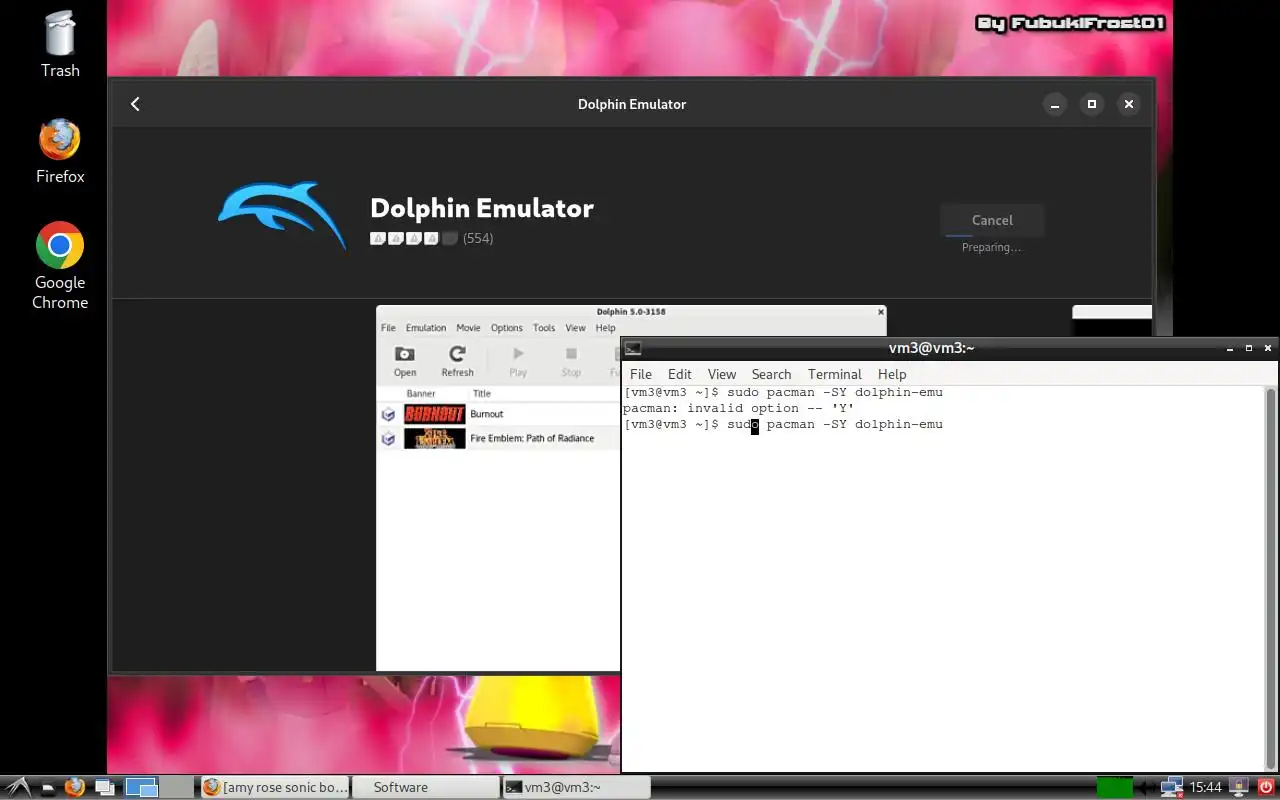Click the File menu in the Dolphin screenshot
The height and width of the screenshot is (800, 1280).
(388, 328)
